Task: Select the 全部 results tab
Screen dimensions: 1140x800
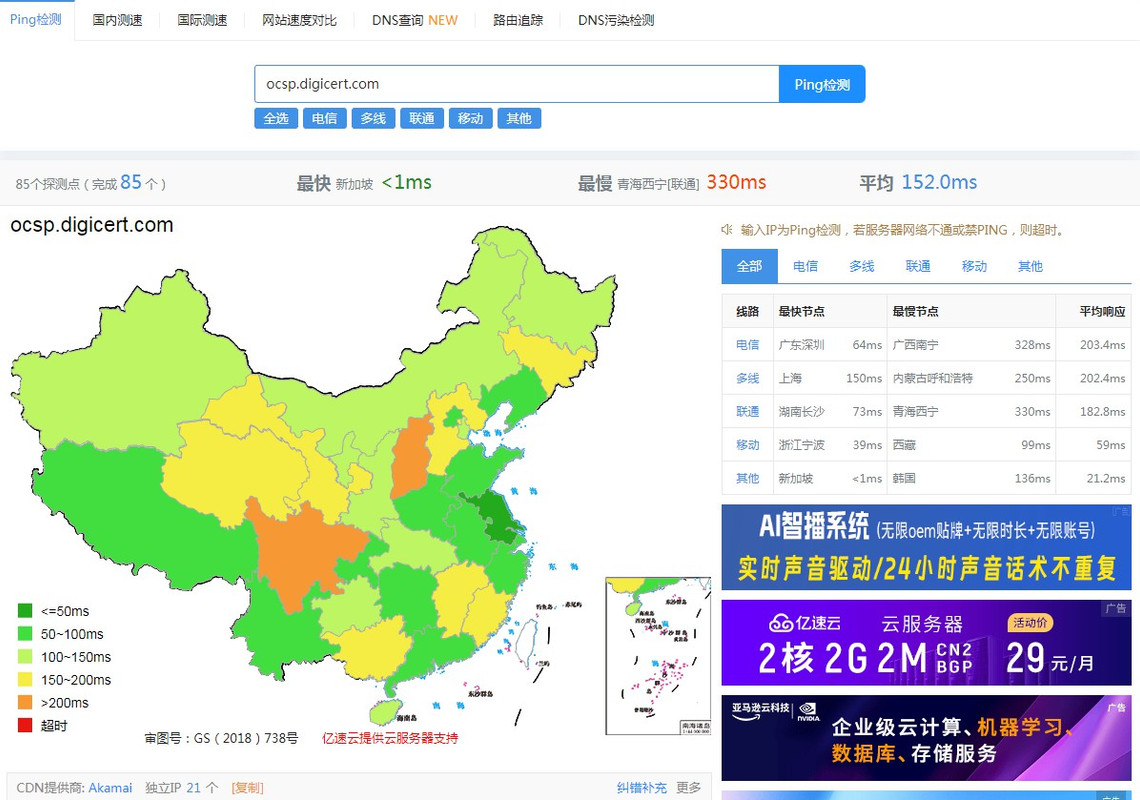Action: click(x=750, y=266)
